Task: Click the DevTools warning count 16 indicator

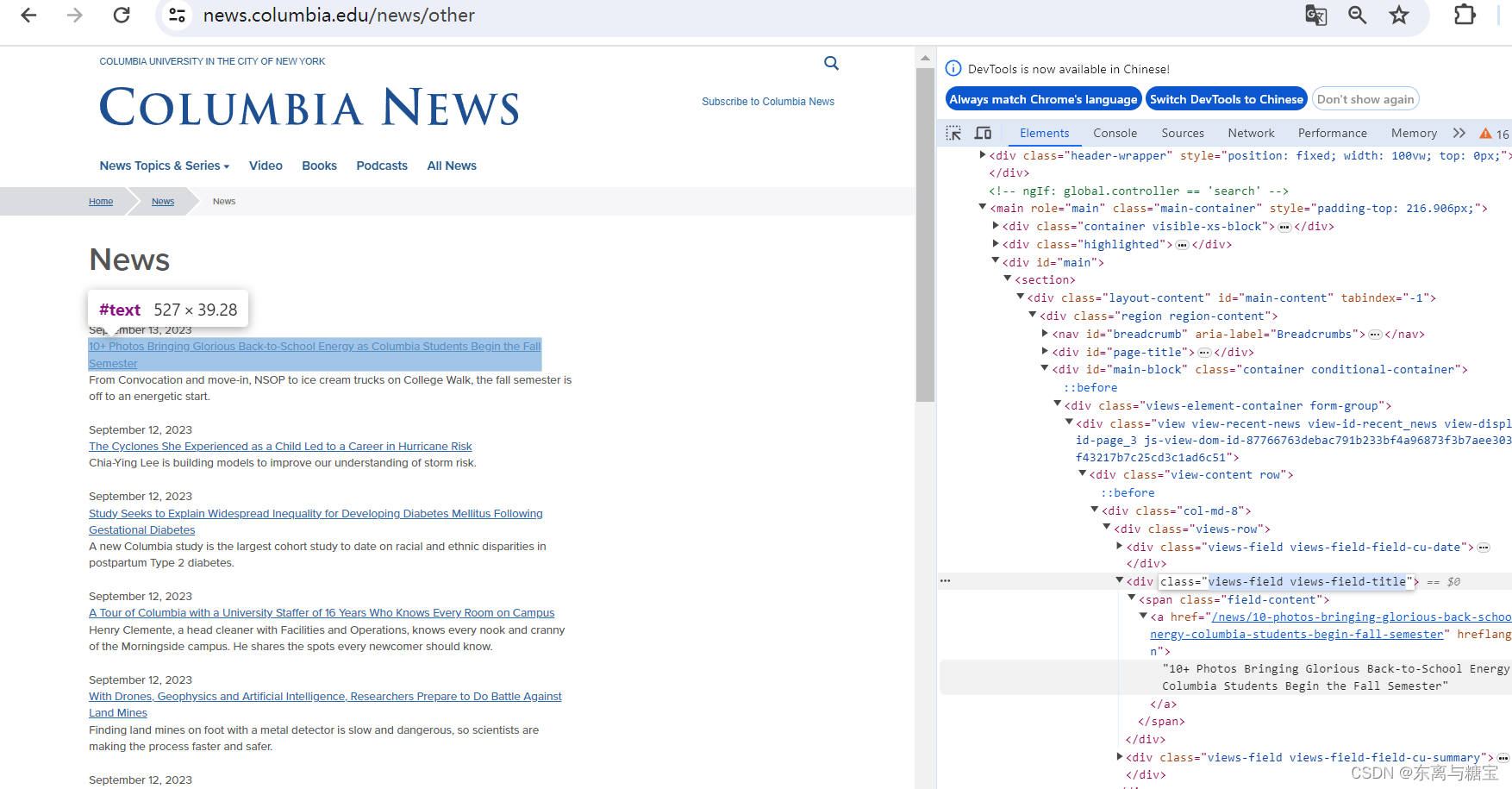Action: click(1494, 134)
